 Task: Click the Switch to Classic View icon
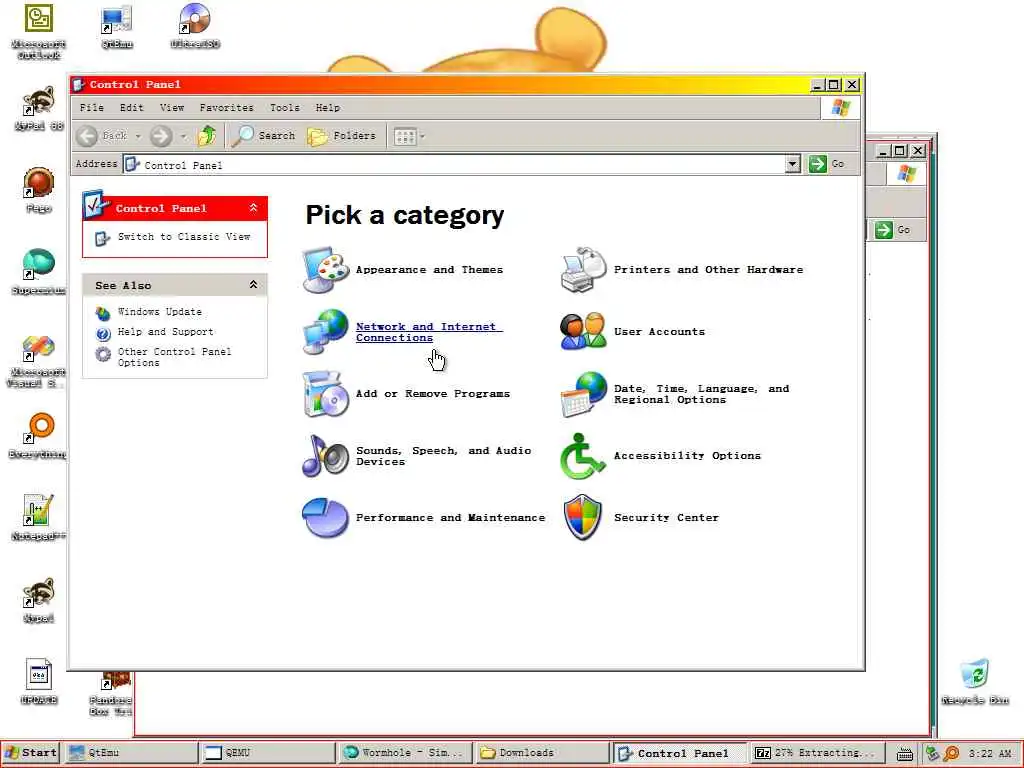[103, 238]
